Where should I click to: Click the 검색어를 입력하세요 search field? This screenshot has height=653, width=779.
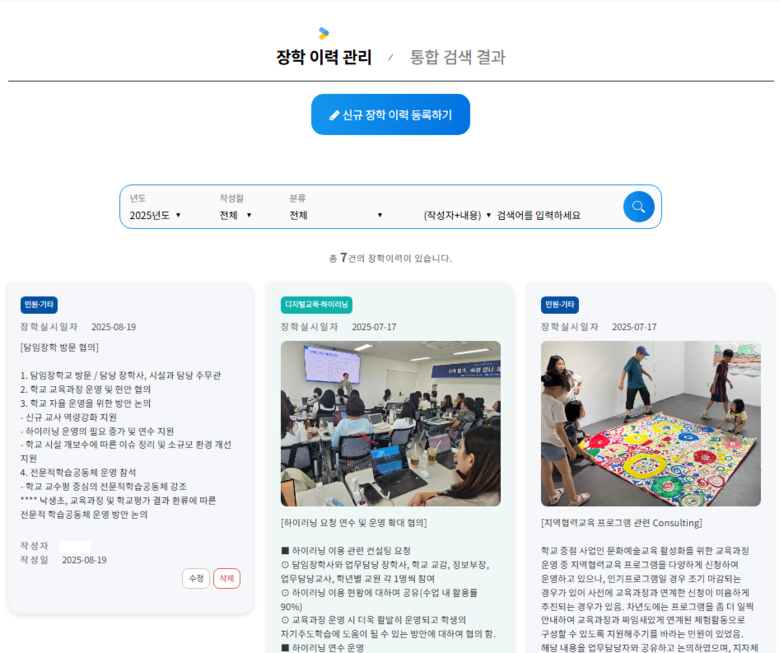550,215
